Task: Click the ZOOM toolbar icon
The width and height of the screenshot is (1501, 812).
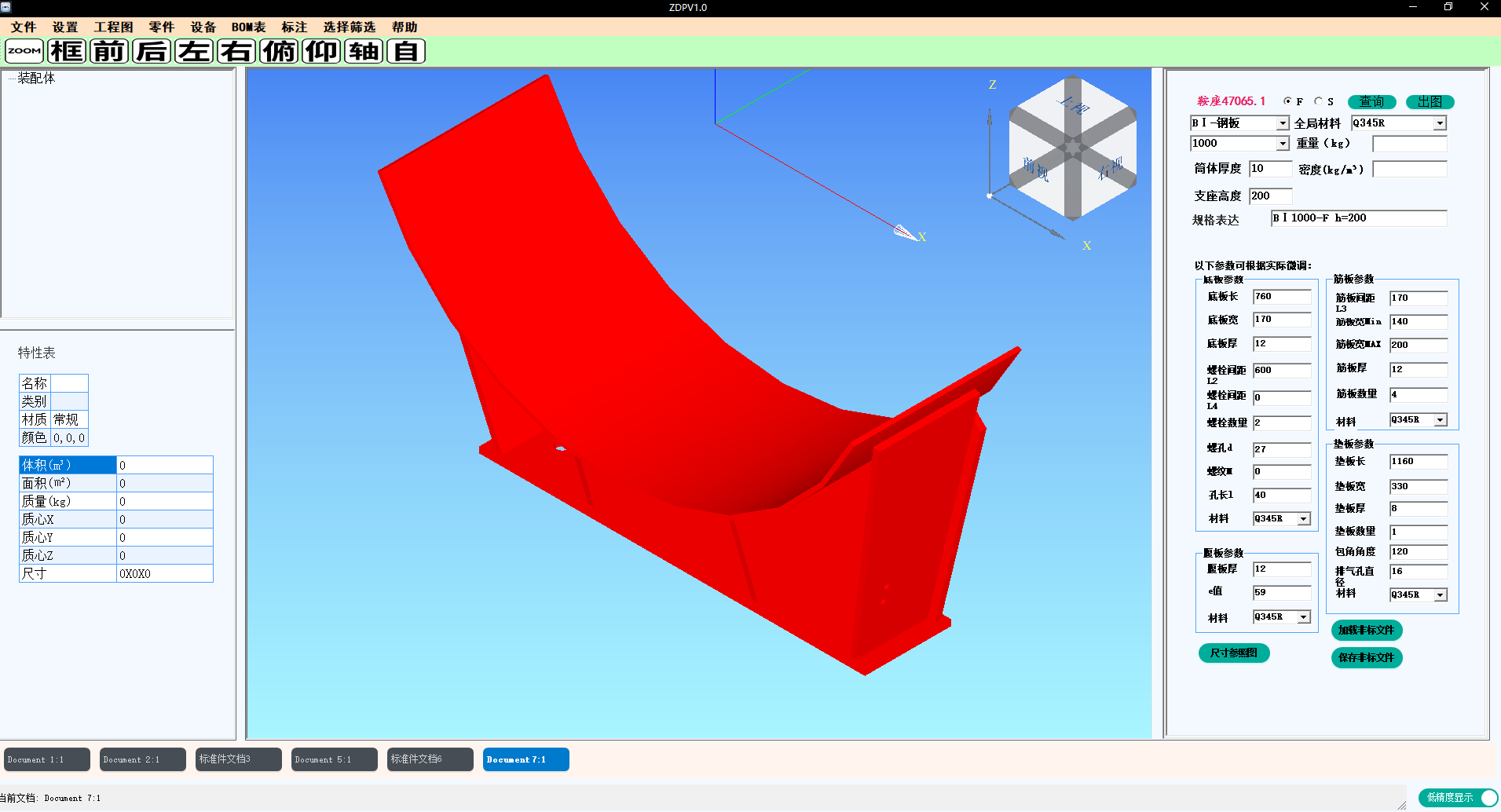Action: click(24, 51)
